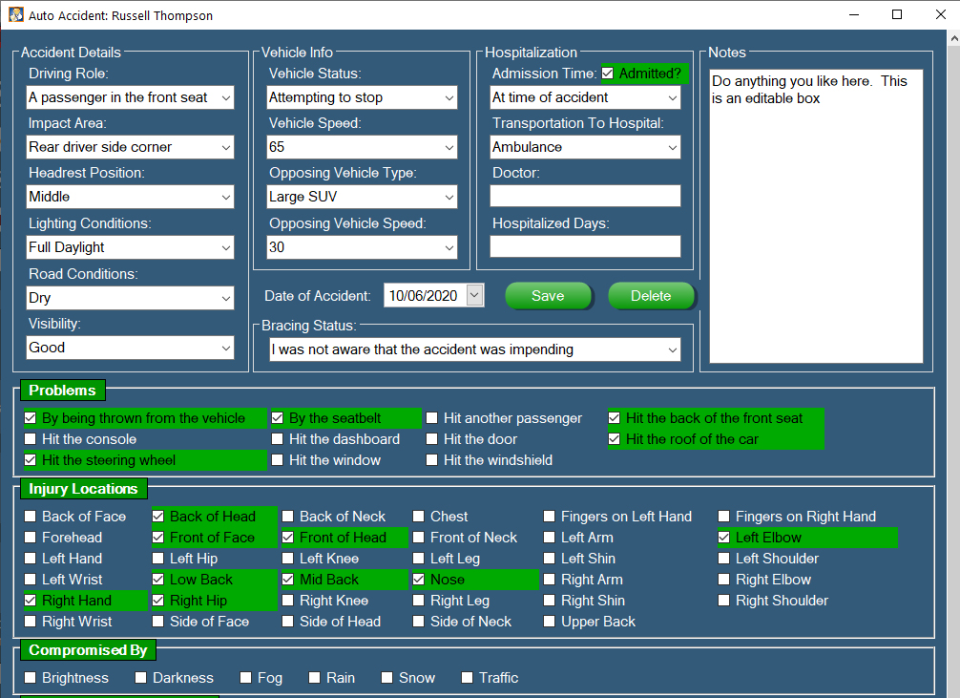
Task: Check the Chest injury checkbox
Action: tap(419, 516)
